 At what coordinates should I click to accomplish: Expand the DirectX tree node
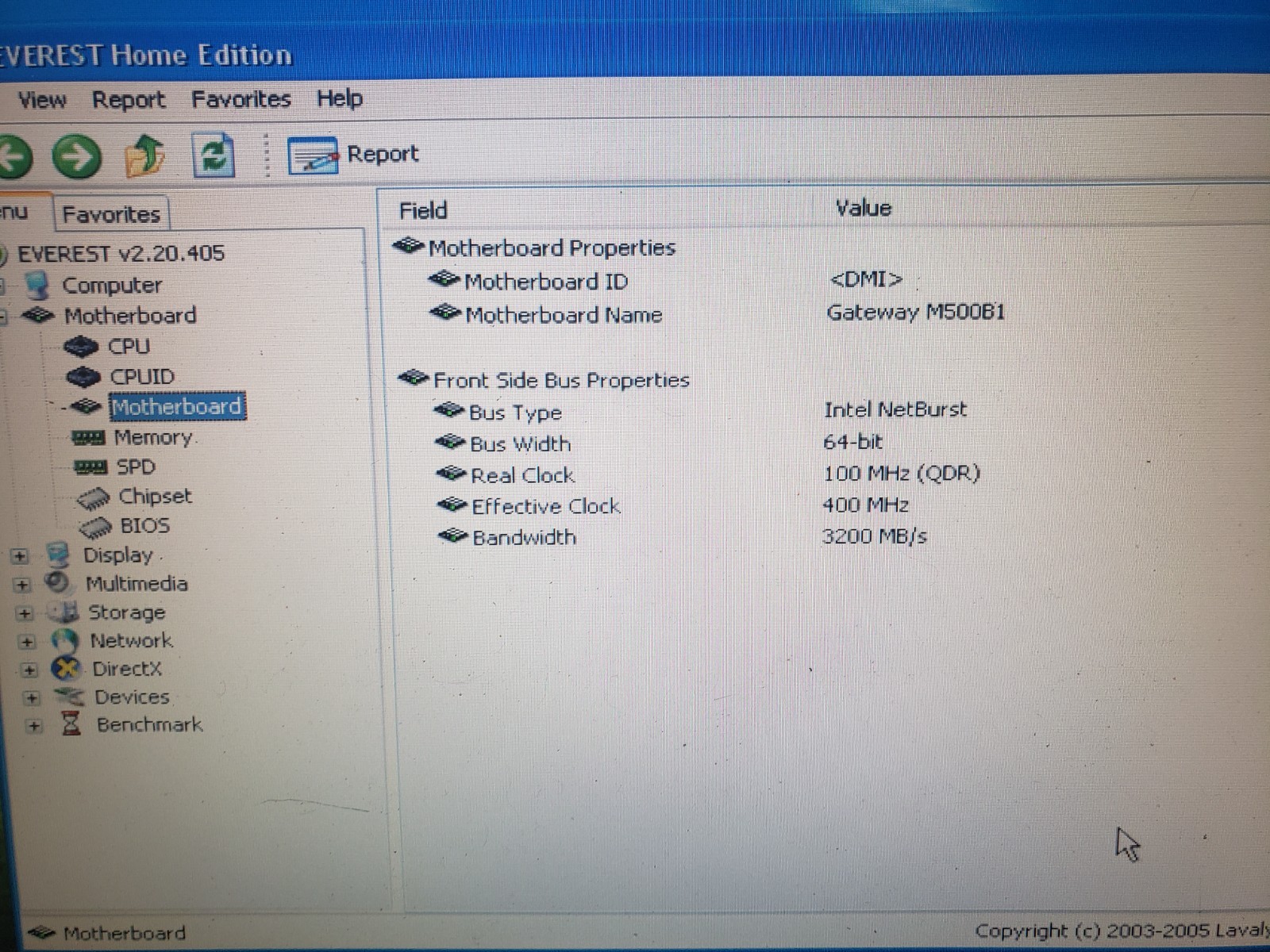(x=29, y=670)
